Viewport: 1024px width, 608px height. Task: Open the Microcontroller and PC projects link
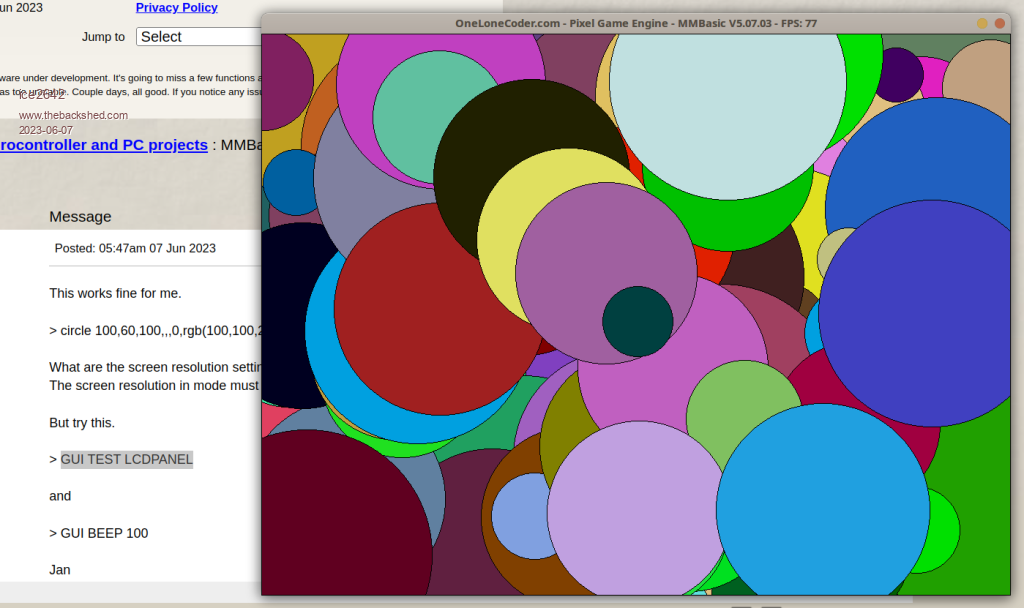(x=104, y=145)
